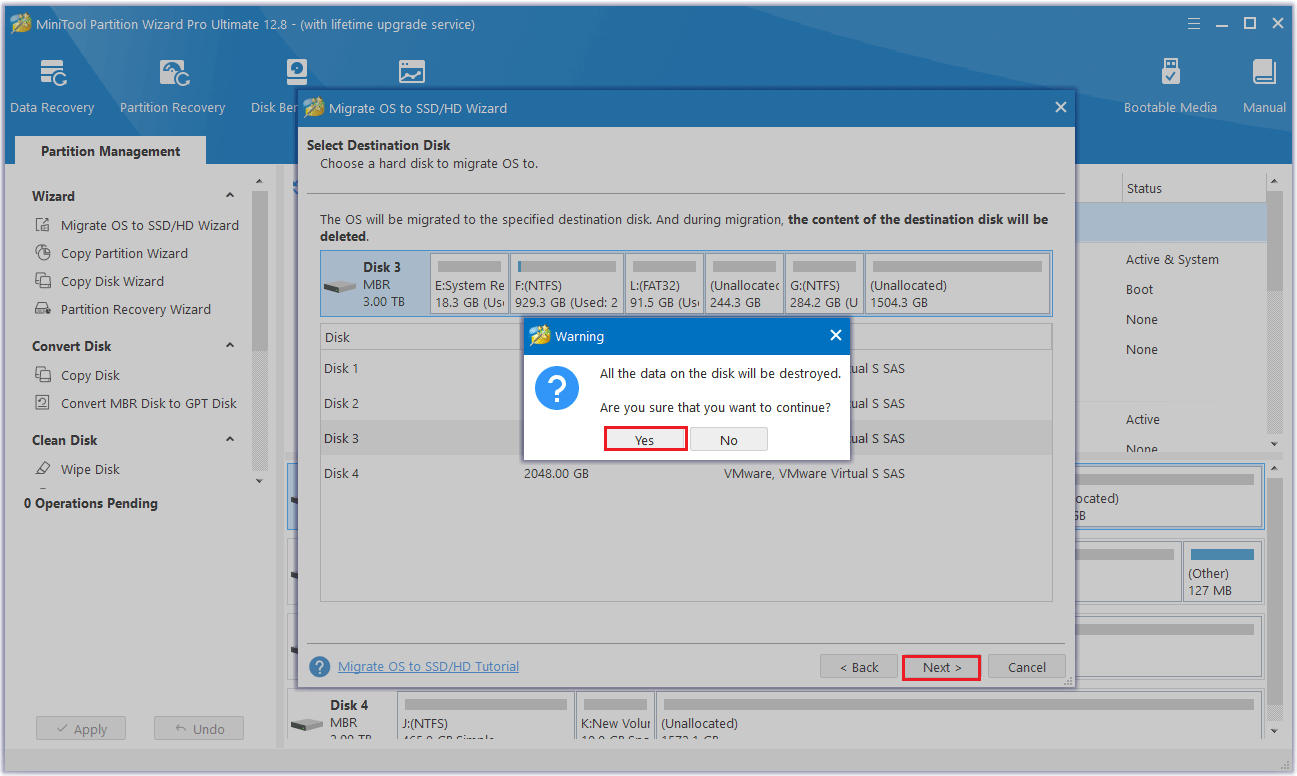Confirm with Yes in Warning dialog
Image resolution: width=1297 pixels, height=776 pixels.
645,440
